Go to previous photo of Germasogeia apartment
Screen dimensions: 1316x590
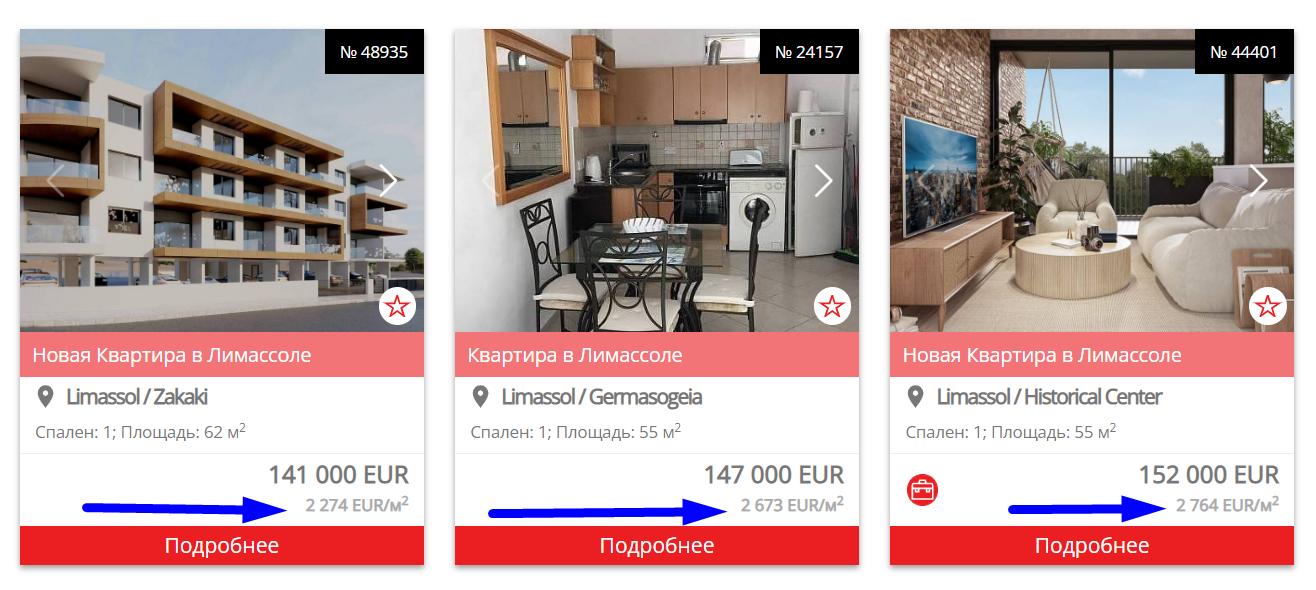491,181
